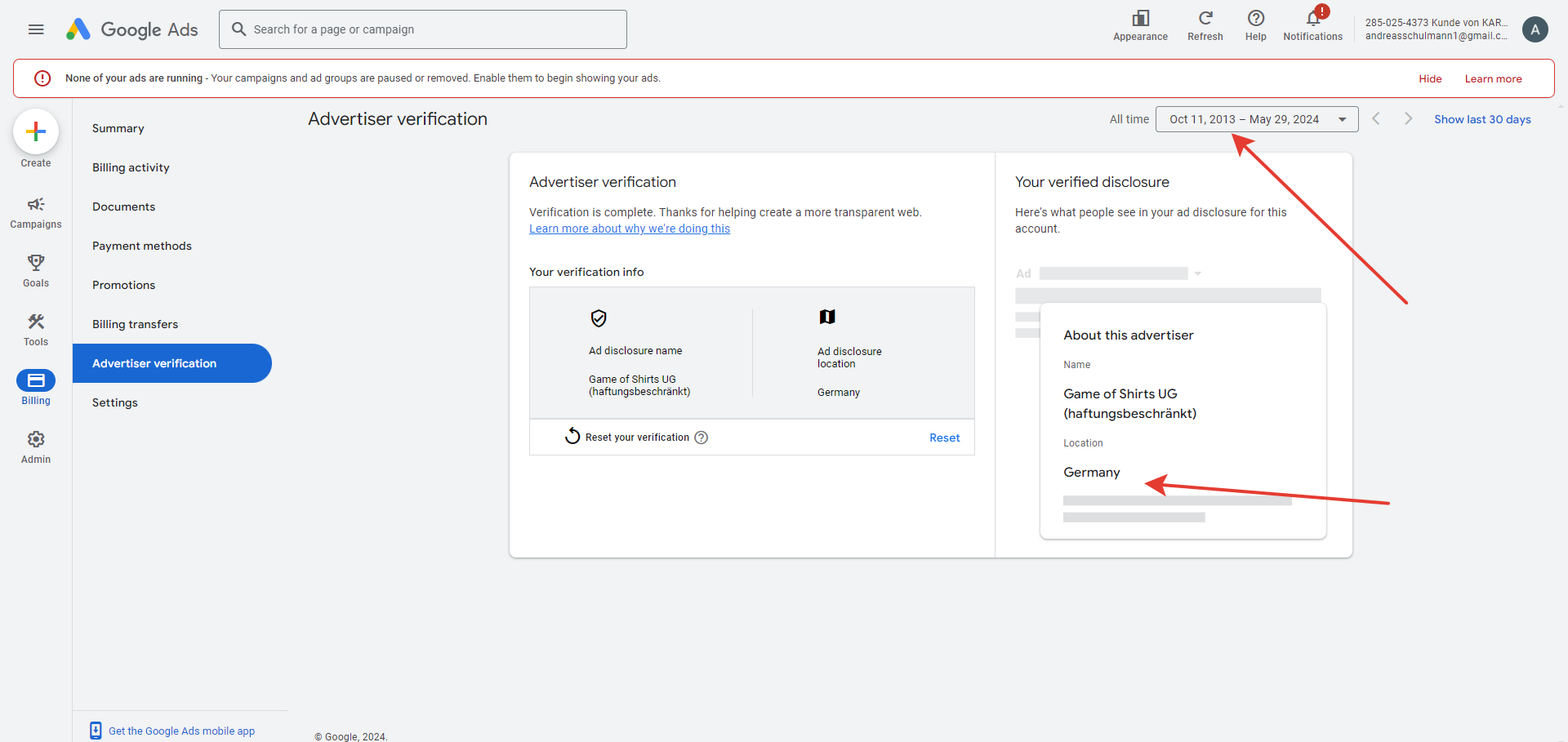Open the account avatar A

[1535, 29]
